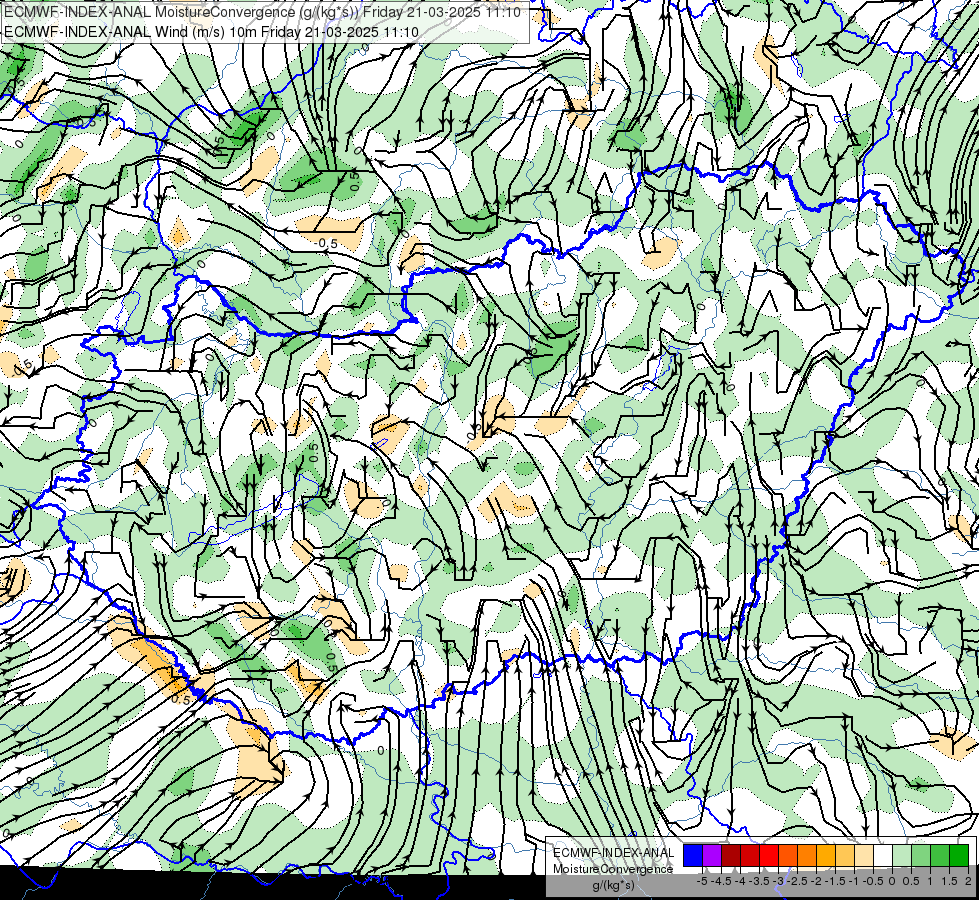Click the purple legend swatch
Image resolution: width=979 pixels, height=900 pixels.
click(712, 856)
